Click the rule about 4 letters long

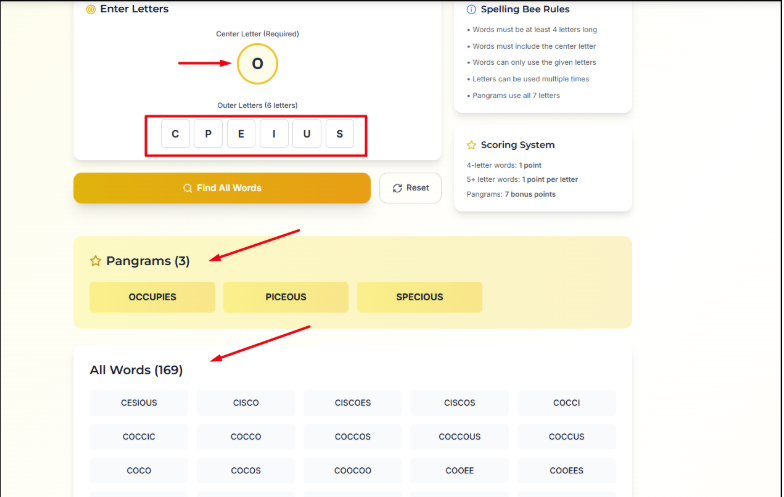pos(534,30)
